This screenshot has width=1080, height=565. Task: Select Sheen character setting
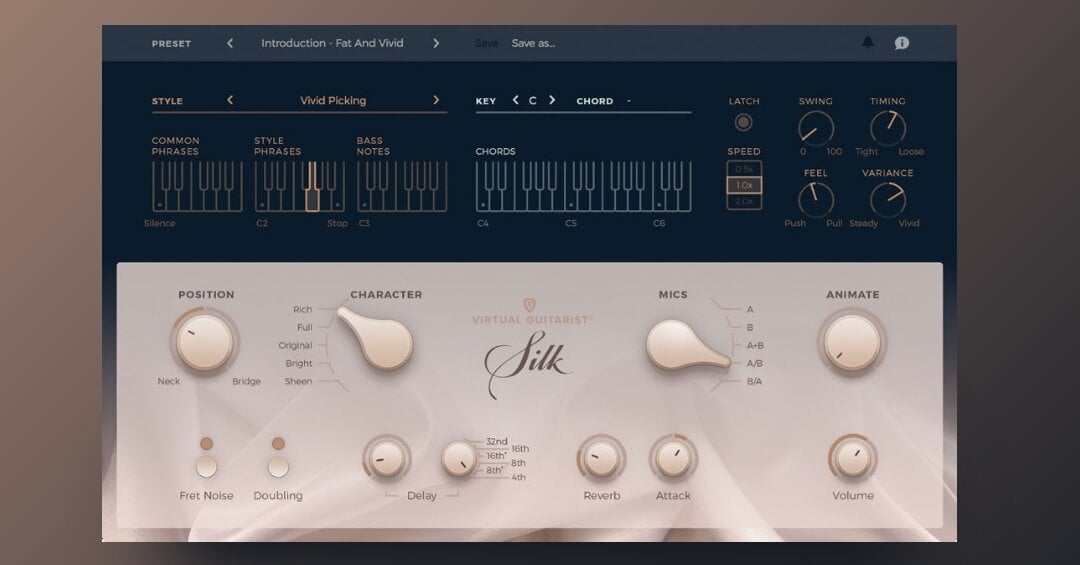tap(298, 381)
